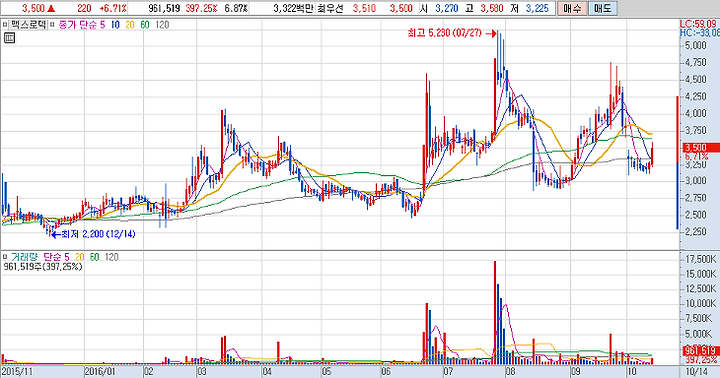Click the red 961,519 volume tag on axis
The width and height of the screenshot is (720, 378).
701,351
